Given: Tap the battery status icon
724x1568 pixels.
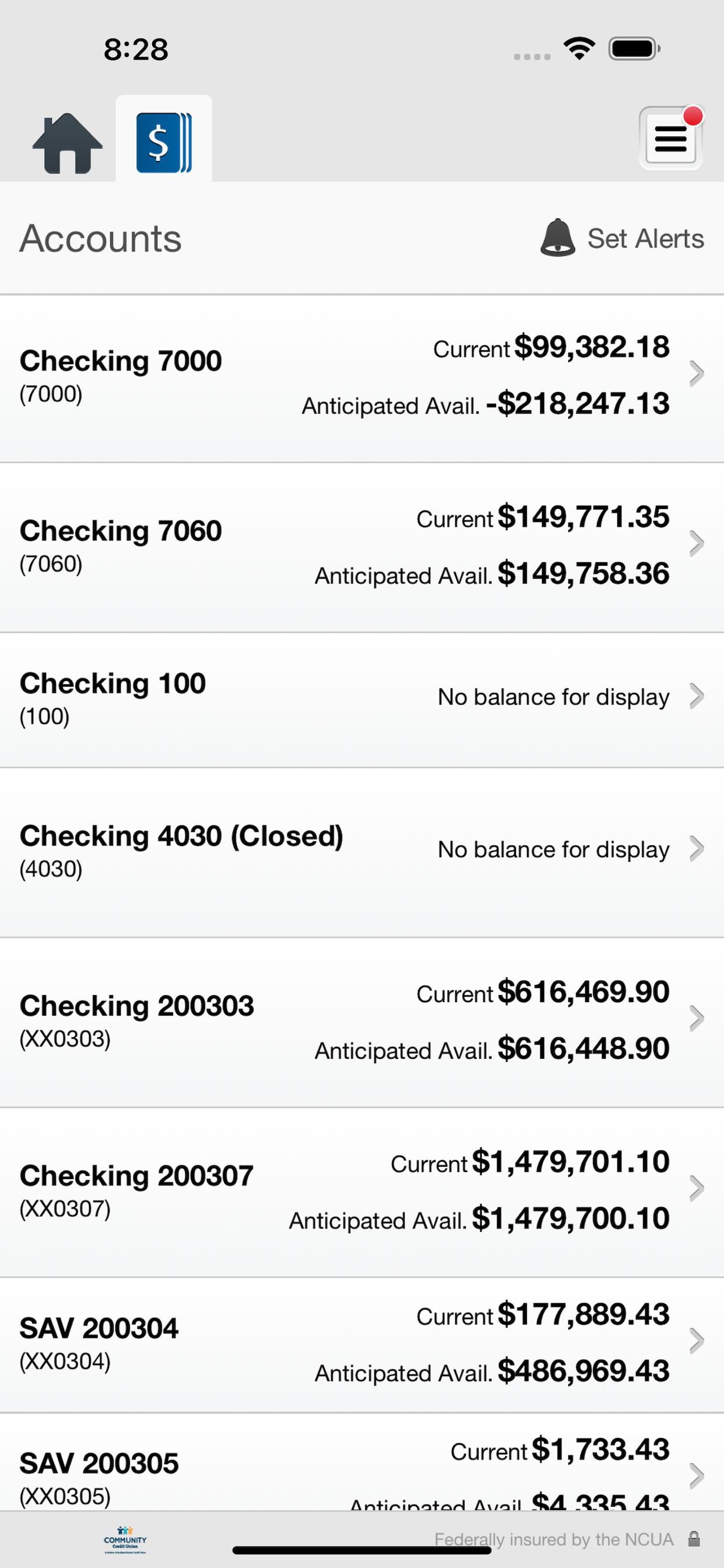Looking at the screenshot, I should (x=635, y=48).
